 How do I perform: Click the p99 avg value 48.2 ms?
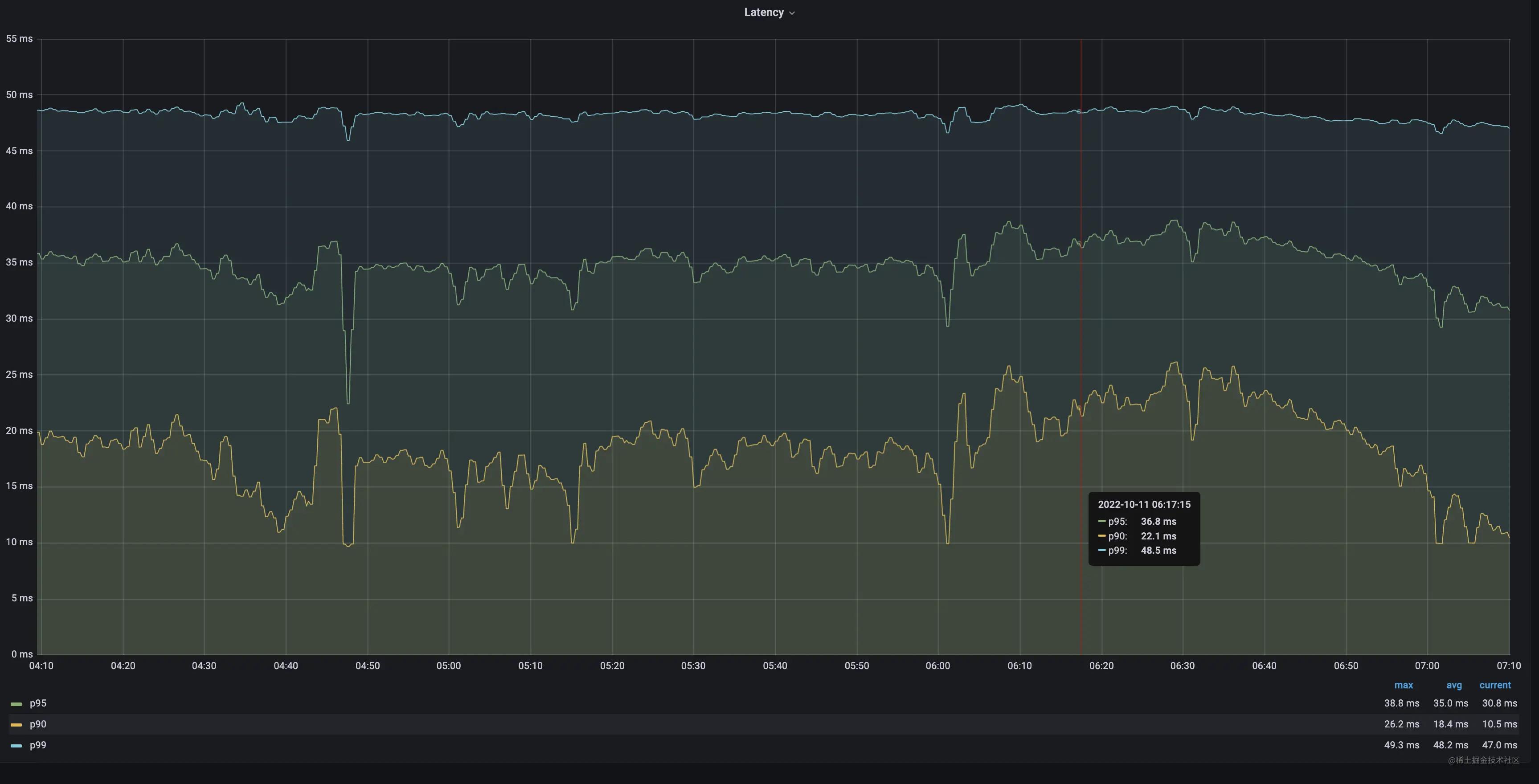tap(1451, 745)
